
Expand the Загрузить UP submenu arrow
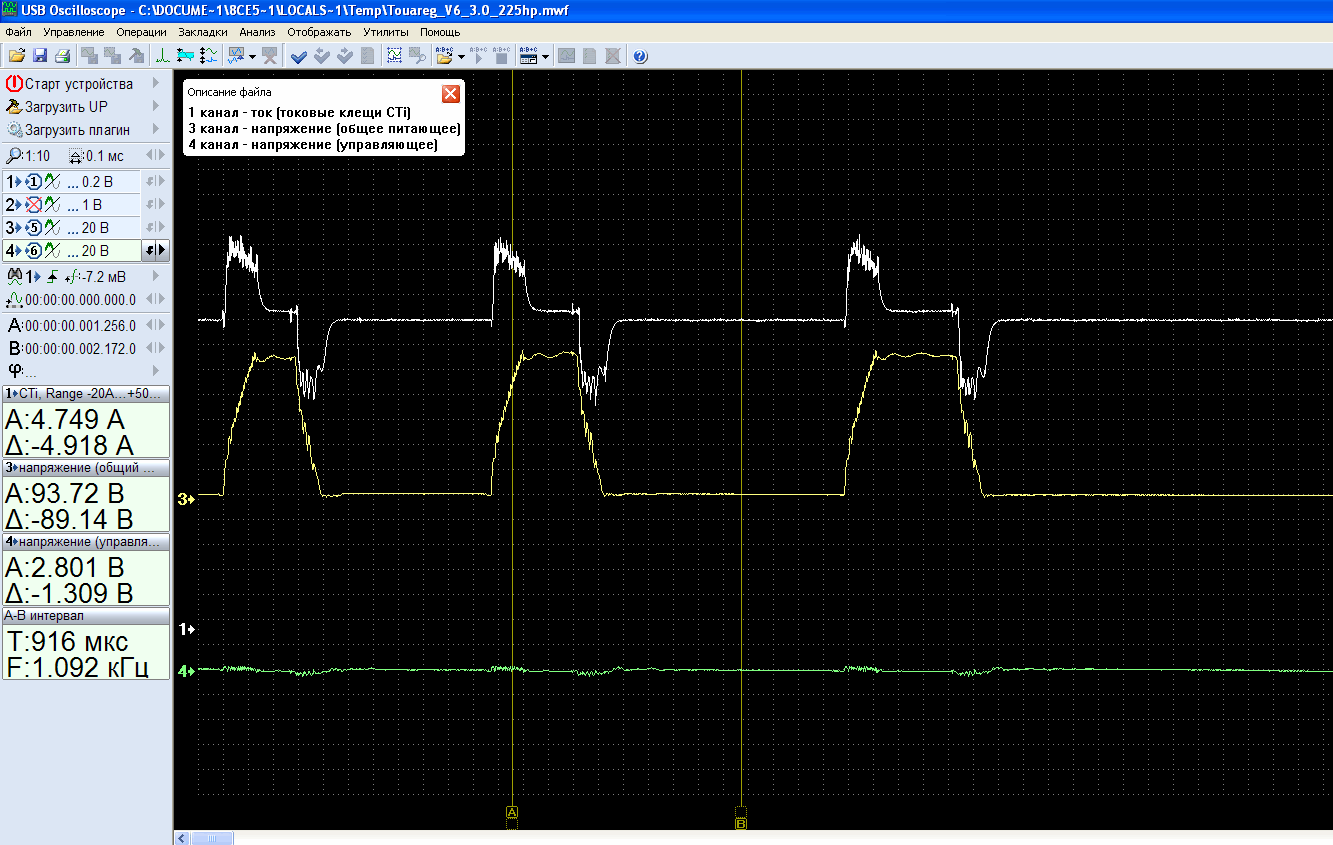(155, 107)
